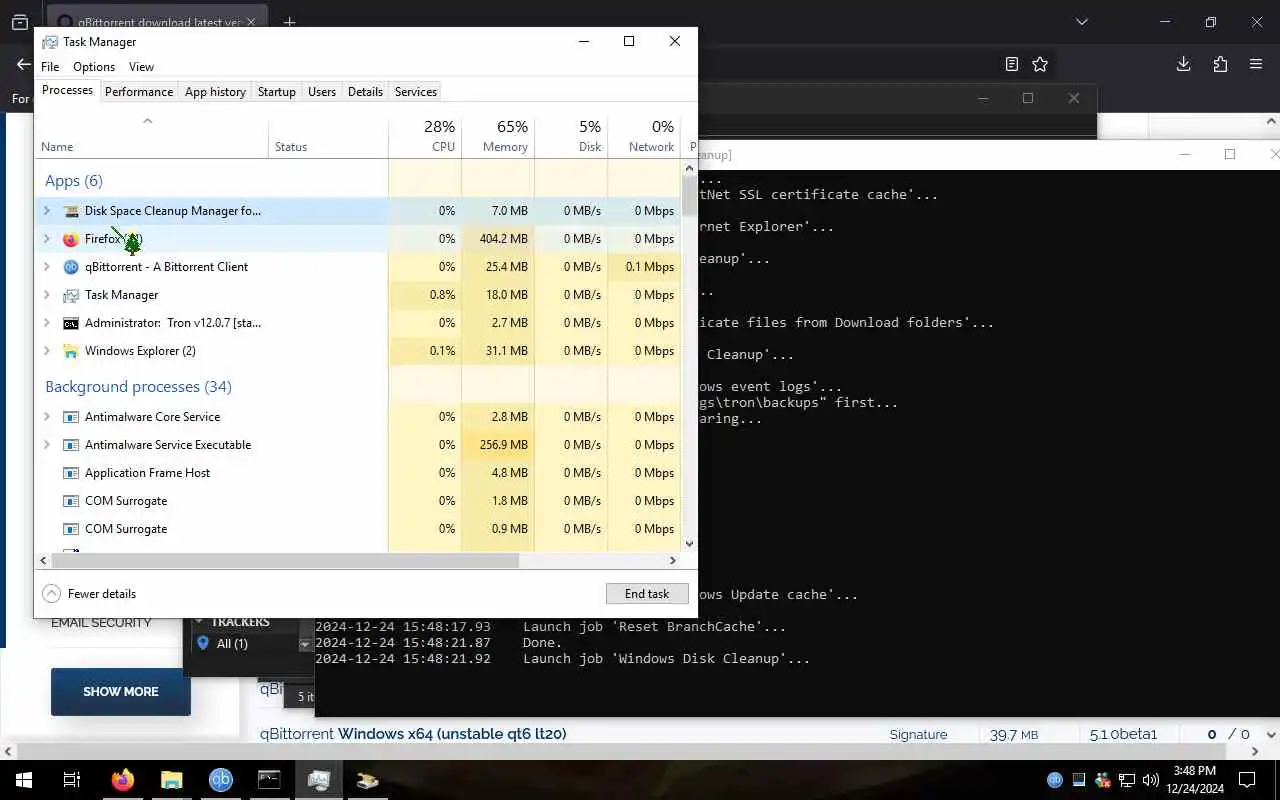Select 'All (1)' tracker filter in qBittorrent

(x=232, y=644)
